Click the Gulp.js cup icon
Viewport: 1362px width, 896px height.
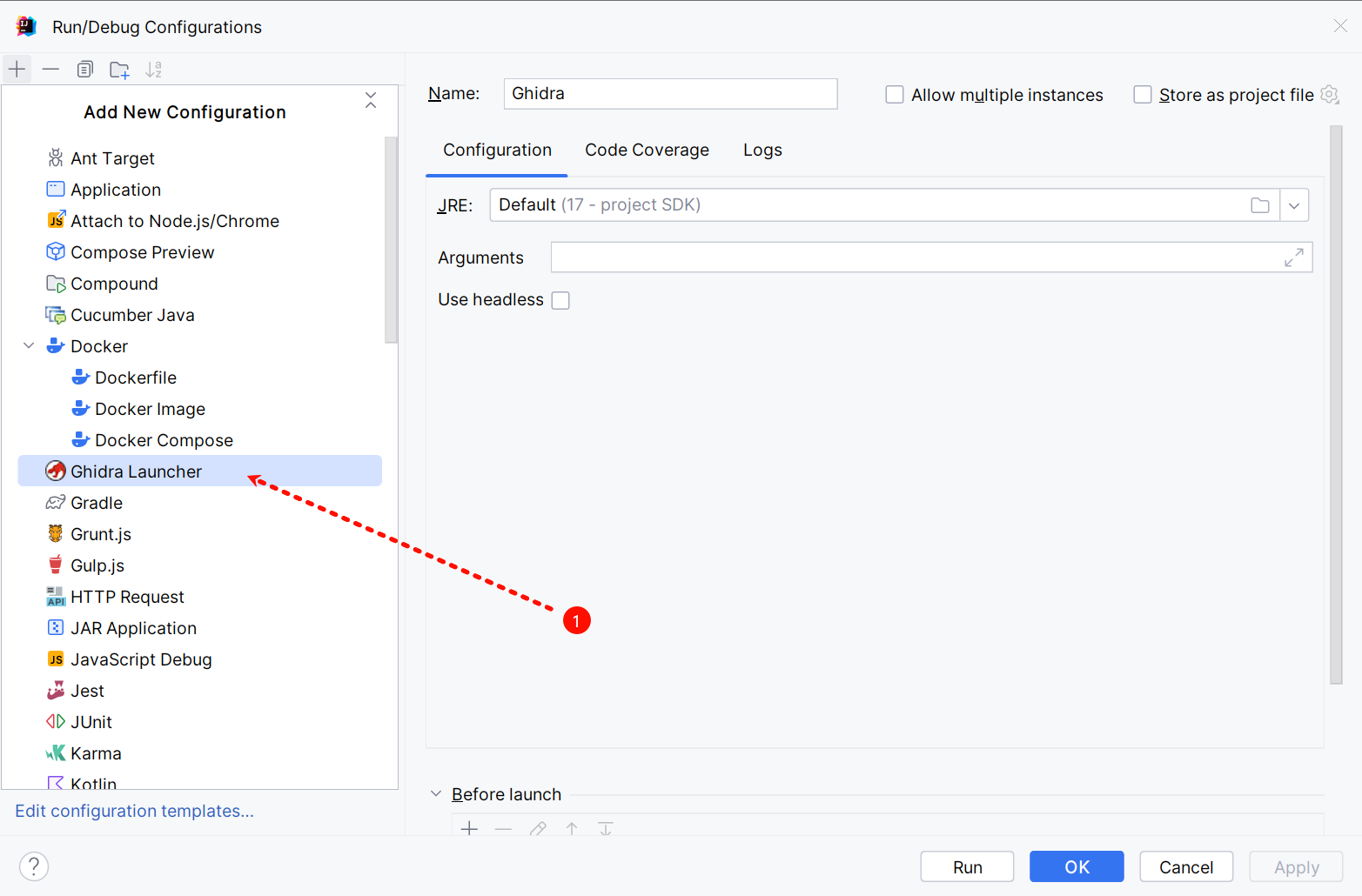(x=56, y=565)
